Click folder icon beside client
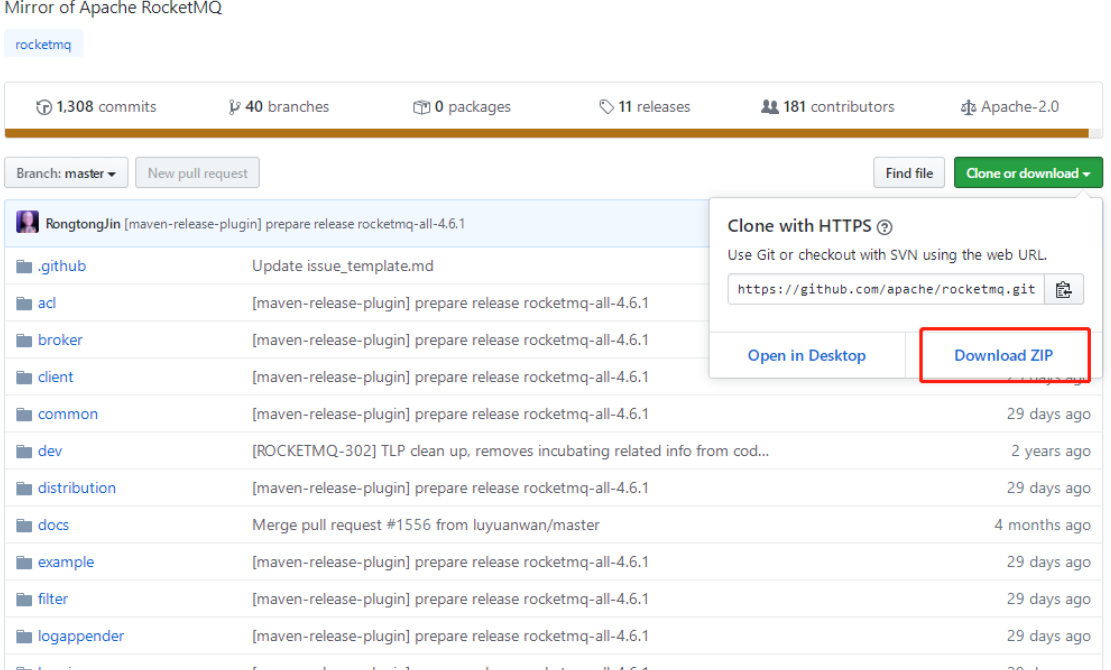Screen dimensions: 1111x670 (24, 377)
